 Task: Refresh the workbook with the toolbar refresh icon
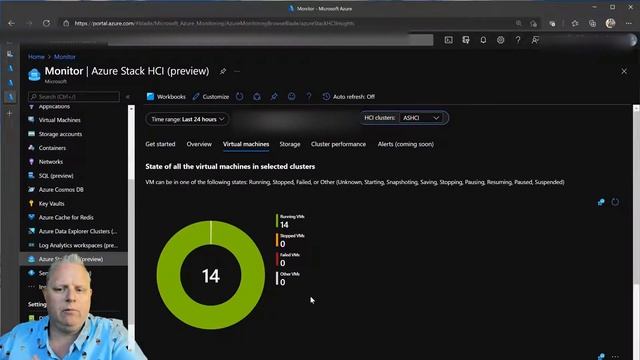(240, 97)
